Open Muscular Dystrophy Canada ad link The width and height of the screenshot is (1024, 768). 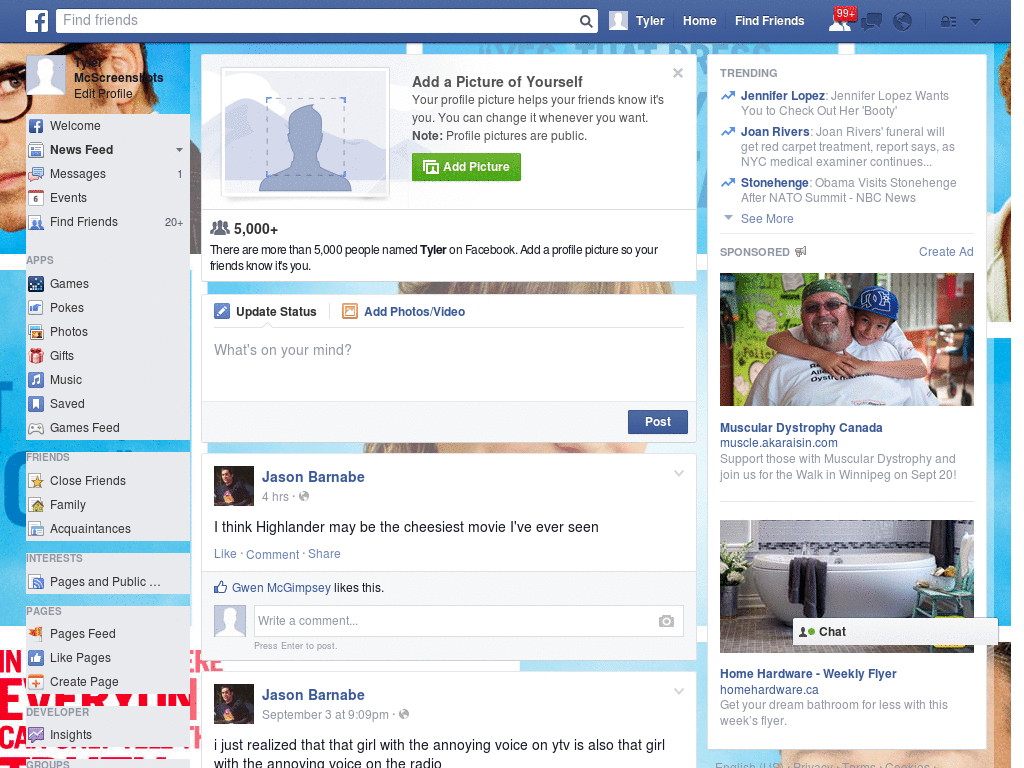(x=801, y=428)
